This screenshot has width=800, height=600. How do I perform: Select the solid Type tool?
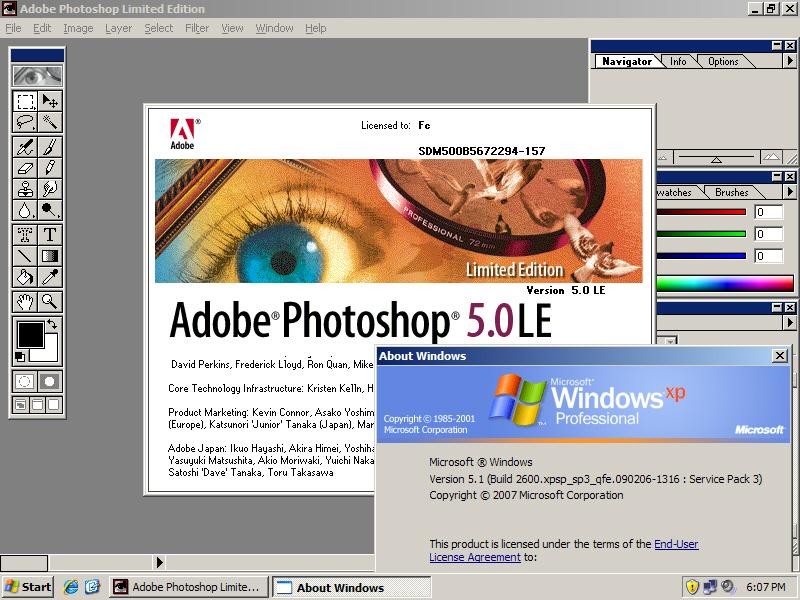pos(50,235)
